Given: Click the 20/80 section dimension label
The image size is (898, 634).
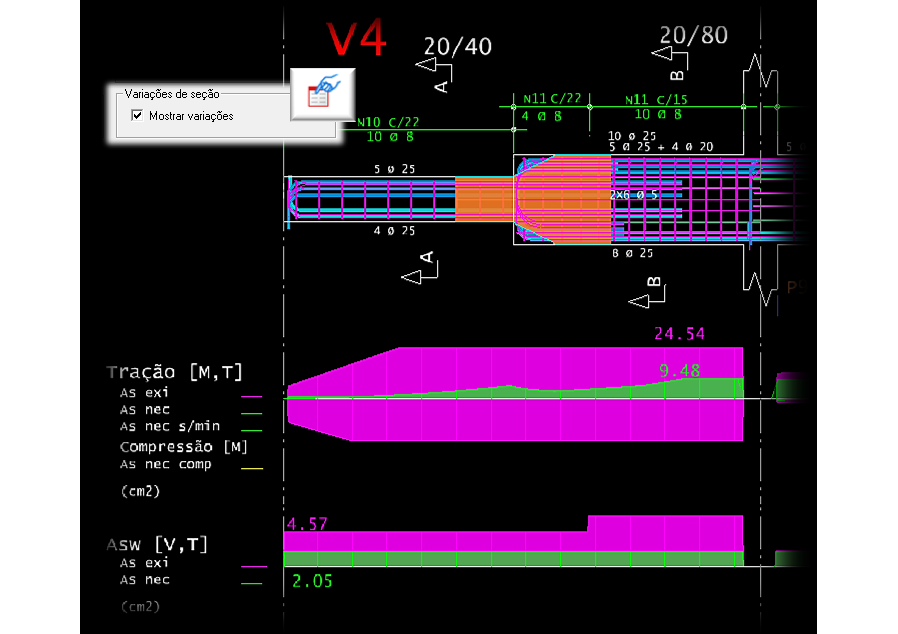Looking at the screenshot, I should tap(693, 36).
